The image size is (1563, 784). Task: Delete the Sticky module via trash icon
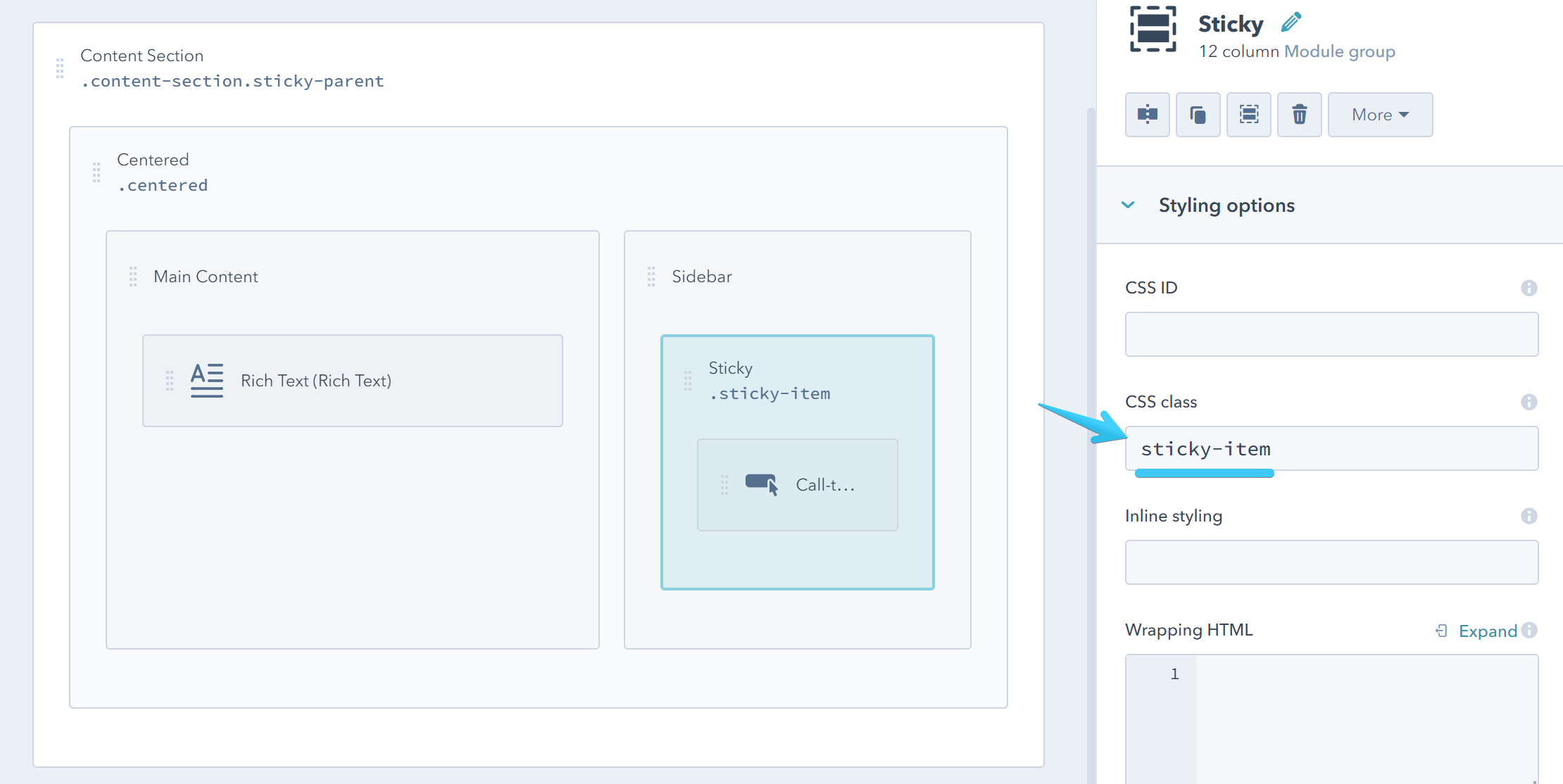[1299, 114]
